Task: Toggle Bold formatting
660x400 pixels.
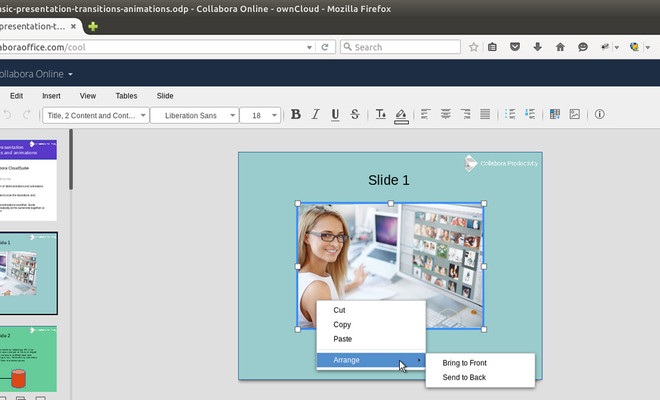Action: (x=295, y=115)
